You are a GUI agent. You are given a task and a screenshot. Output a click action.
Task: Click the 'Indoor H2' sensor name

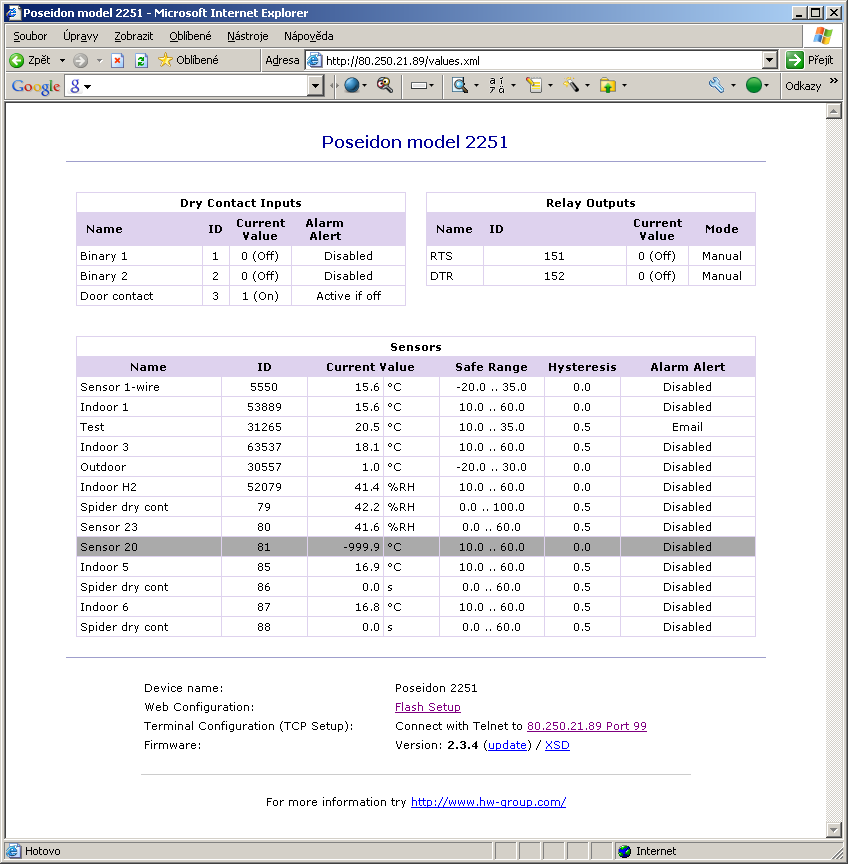[108, 487]
